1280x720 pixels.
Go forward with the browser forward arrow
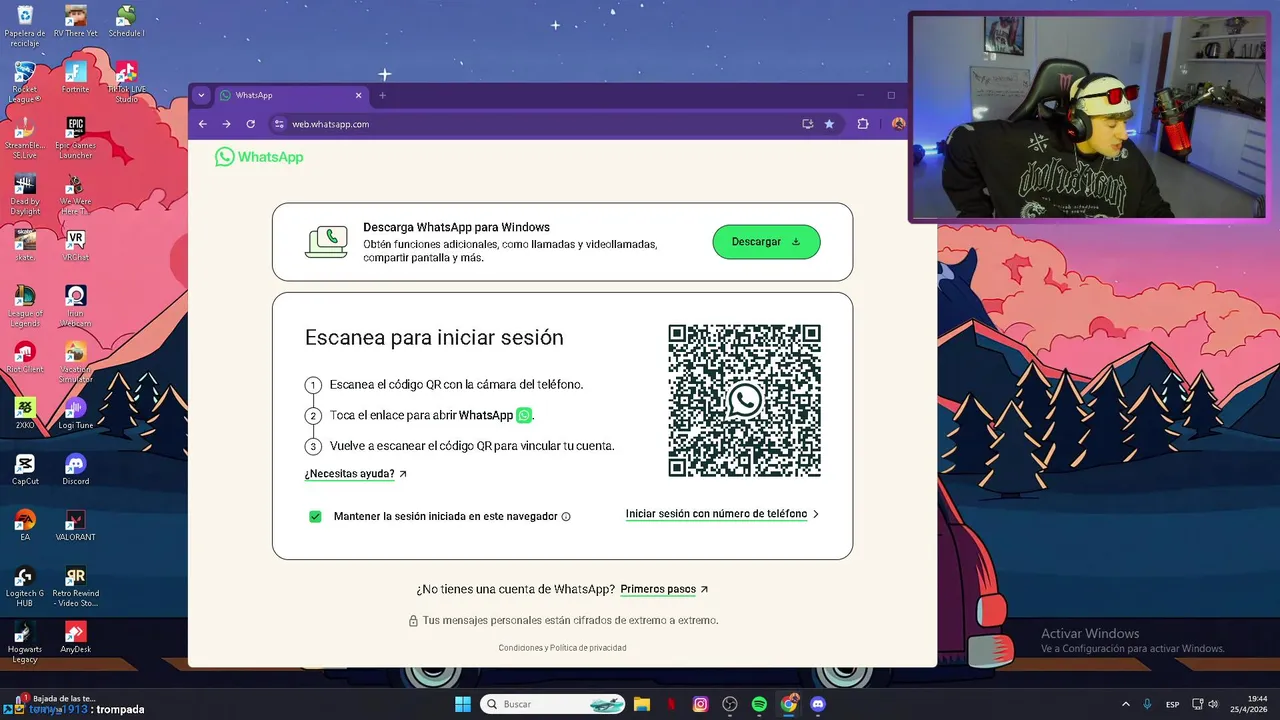226,124
